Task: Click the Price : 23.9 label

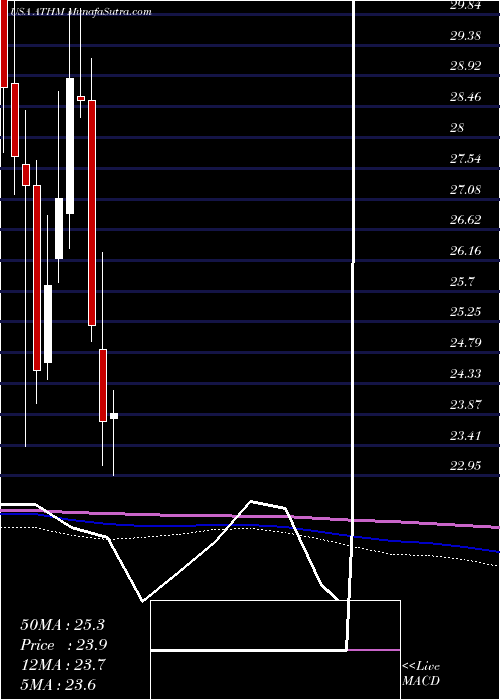Action: [x=64, y=645]
